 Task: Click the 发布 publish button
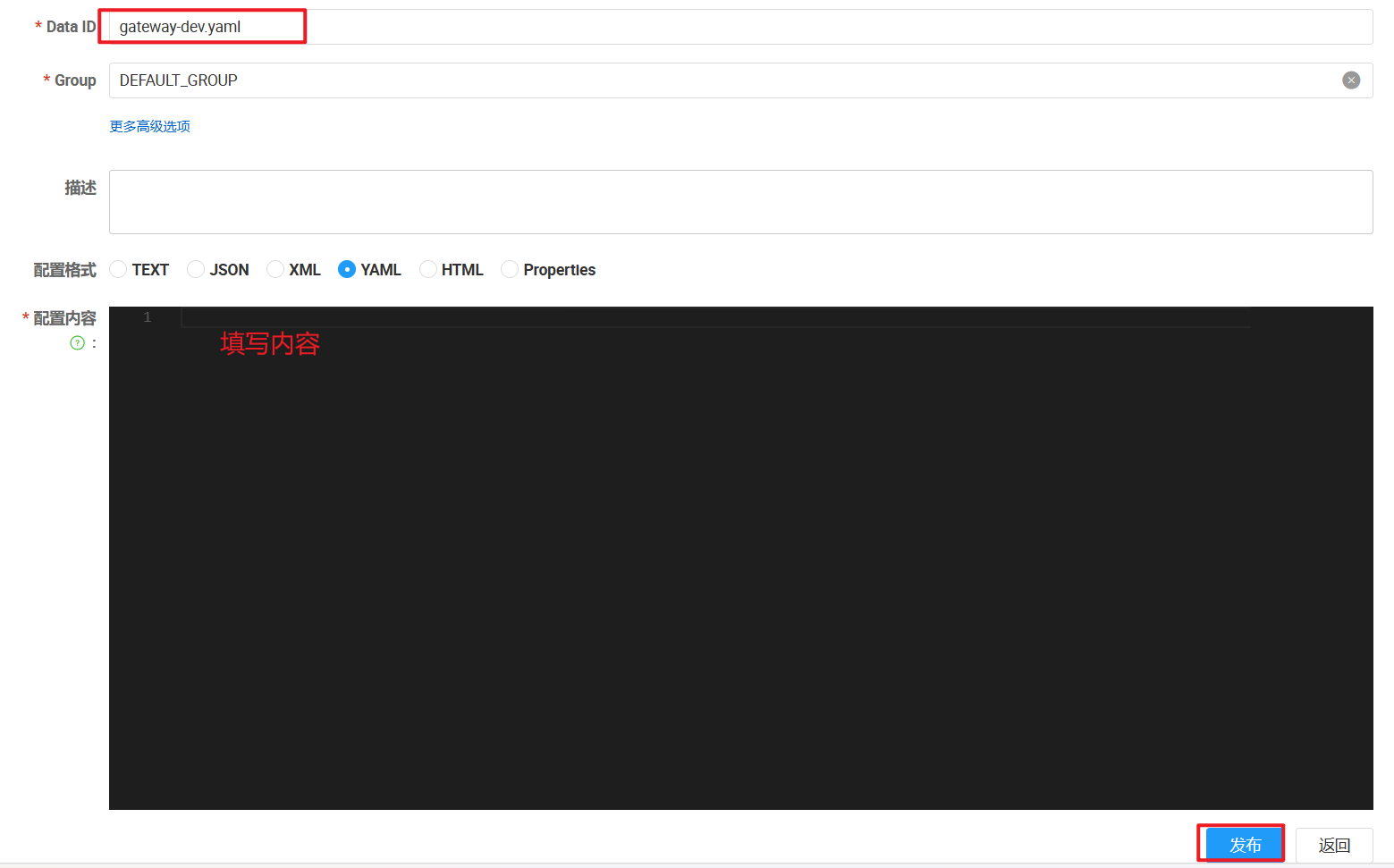coord(1245,845)
